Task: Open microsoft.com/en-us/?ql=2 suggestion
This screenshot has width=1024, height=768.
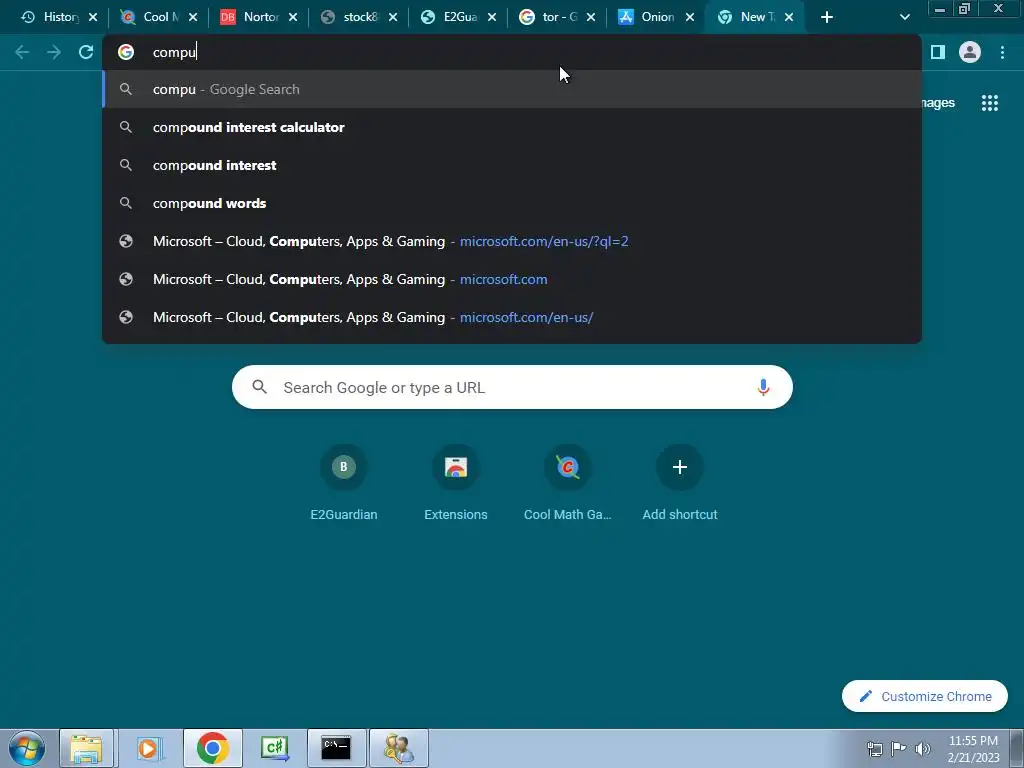Action: point(512,241)
